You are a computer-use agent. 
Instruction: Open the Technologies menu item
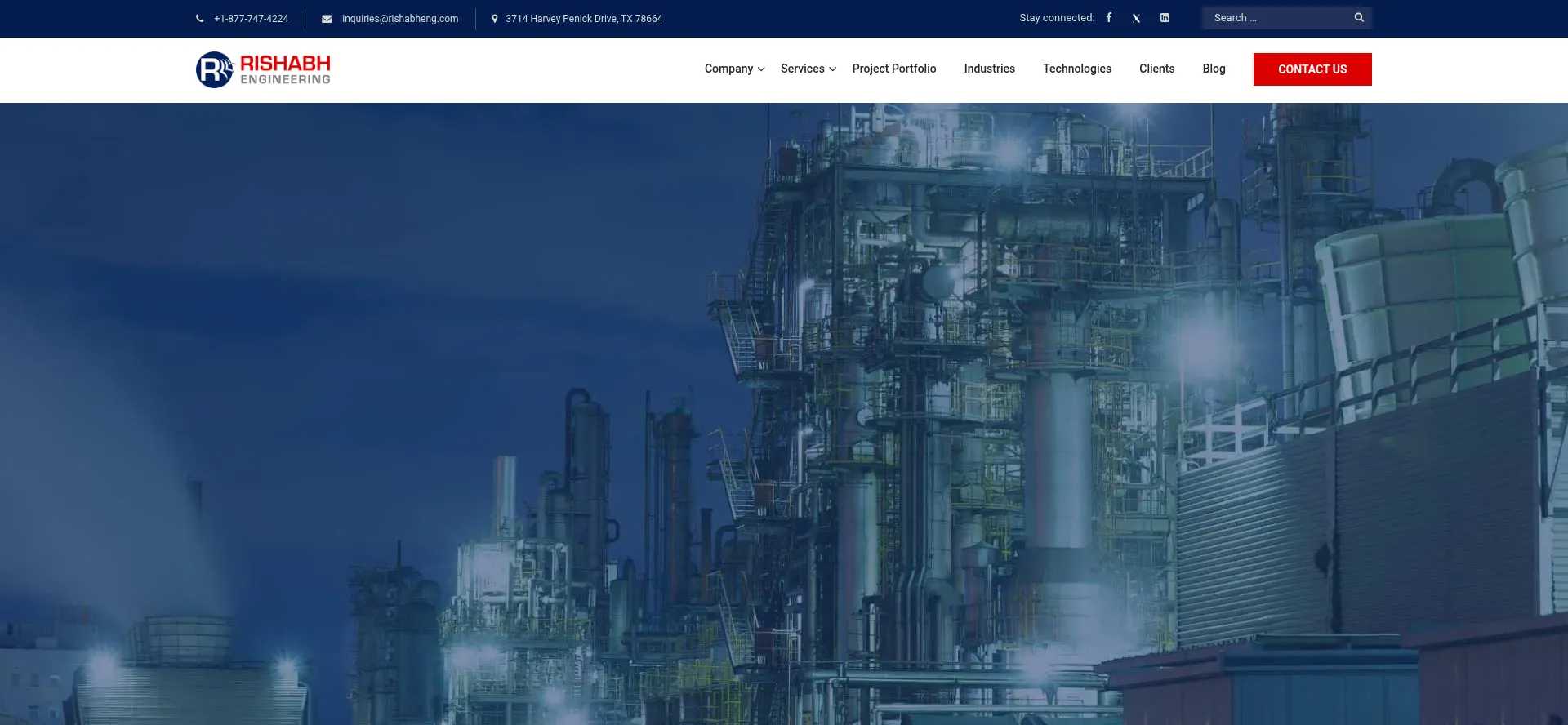coord(1076,69)
